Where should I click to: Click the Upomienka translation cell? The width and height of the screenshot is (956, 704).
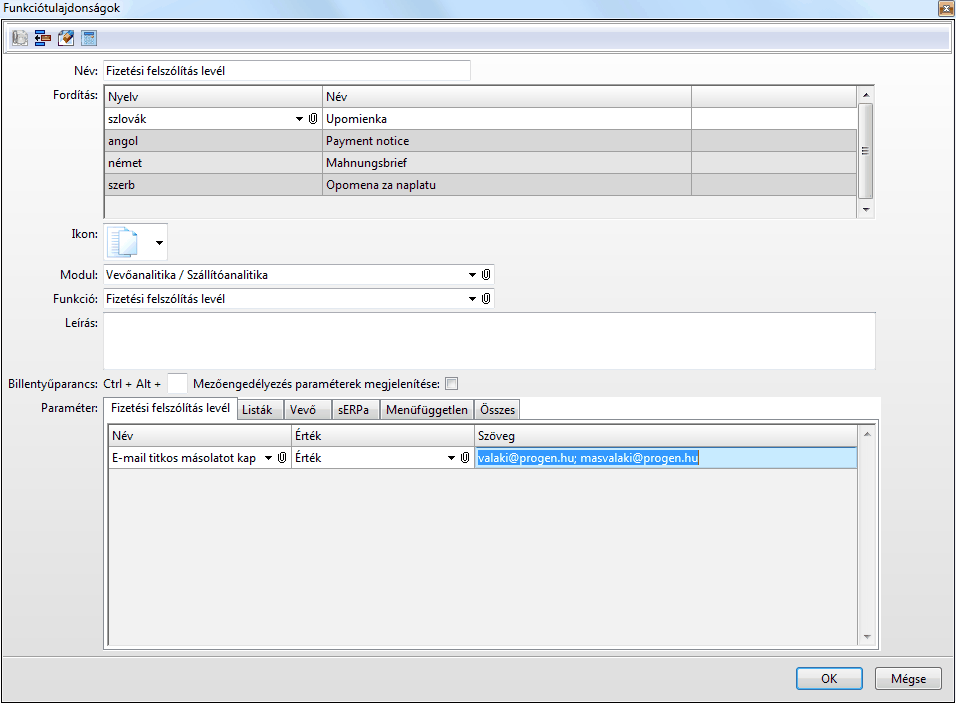click(507, 119)
